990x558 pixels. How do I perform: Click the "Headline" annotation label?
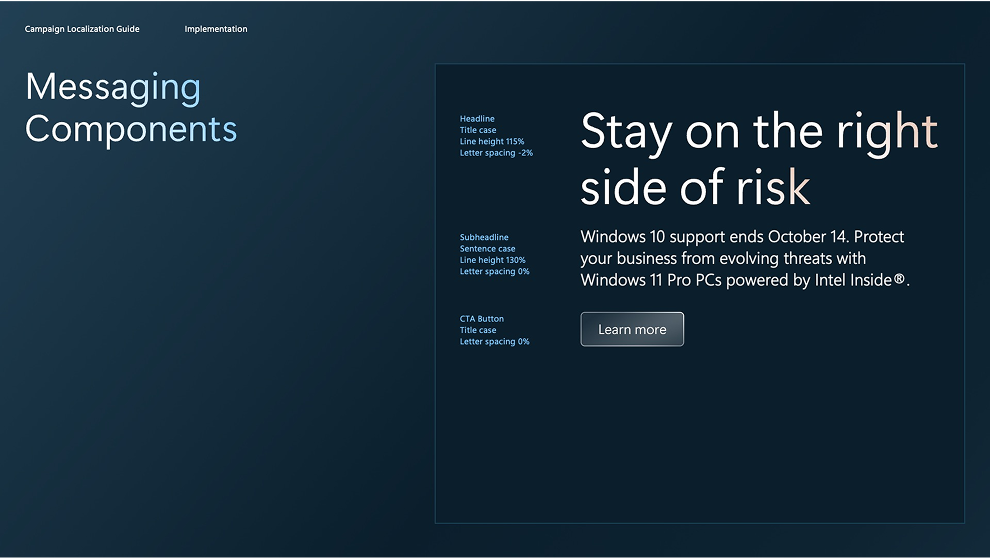(477, 119)
